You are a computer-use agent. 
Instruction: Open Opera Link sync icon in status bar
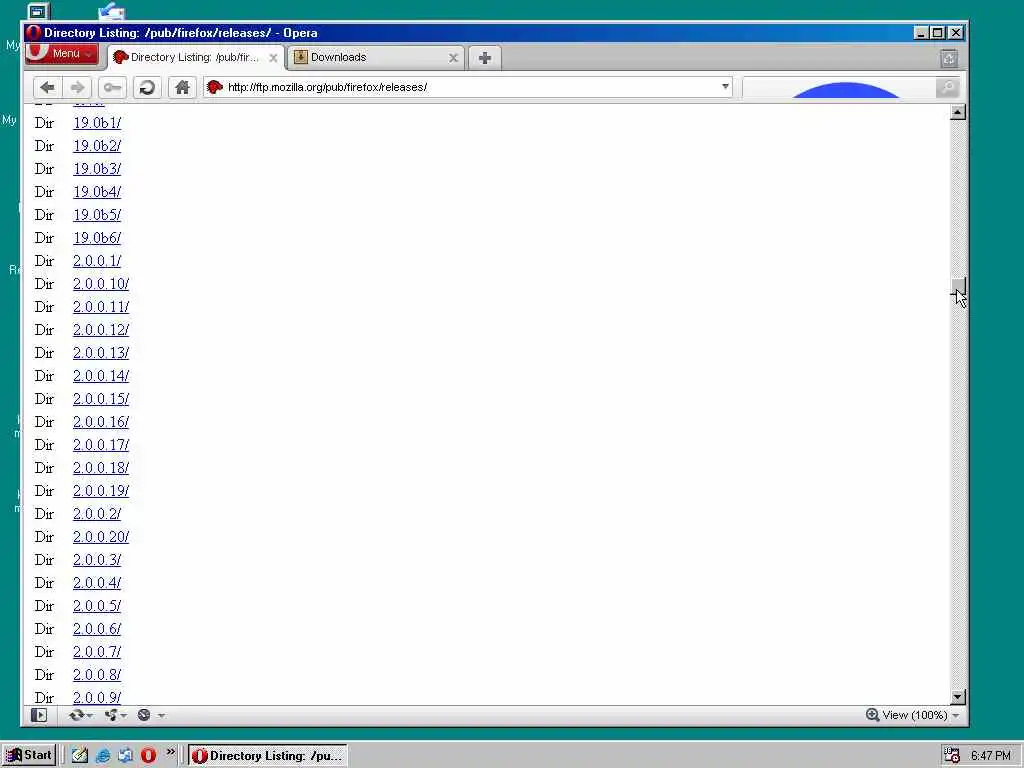(77, 715)
